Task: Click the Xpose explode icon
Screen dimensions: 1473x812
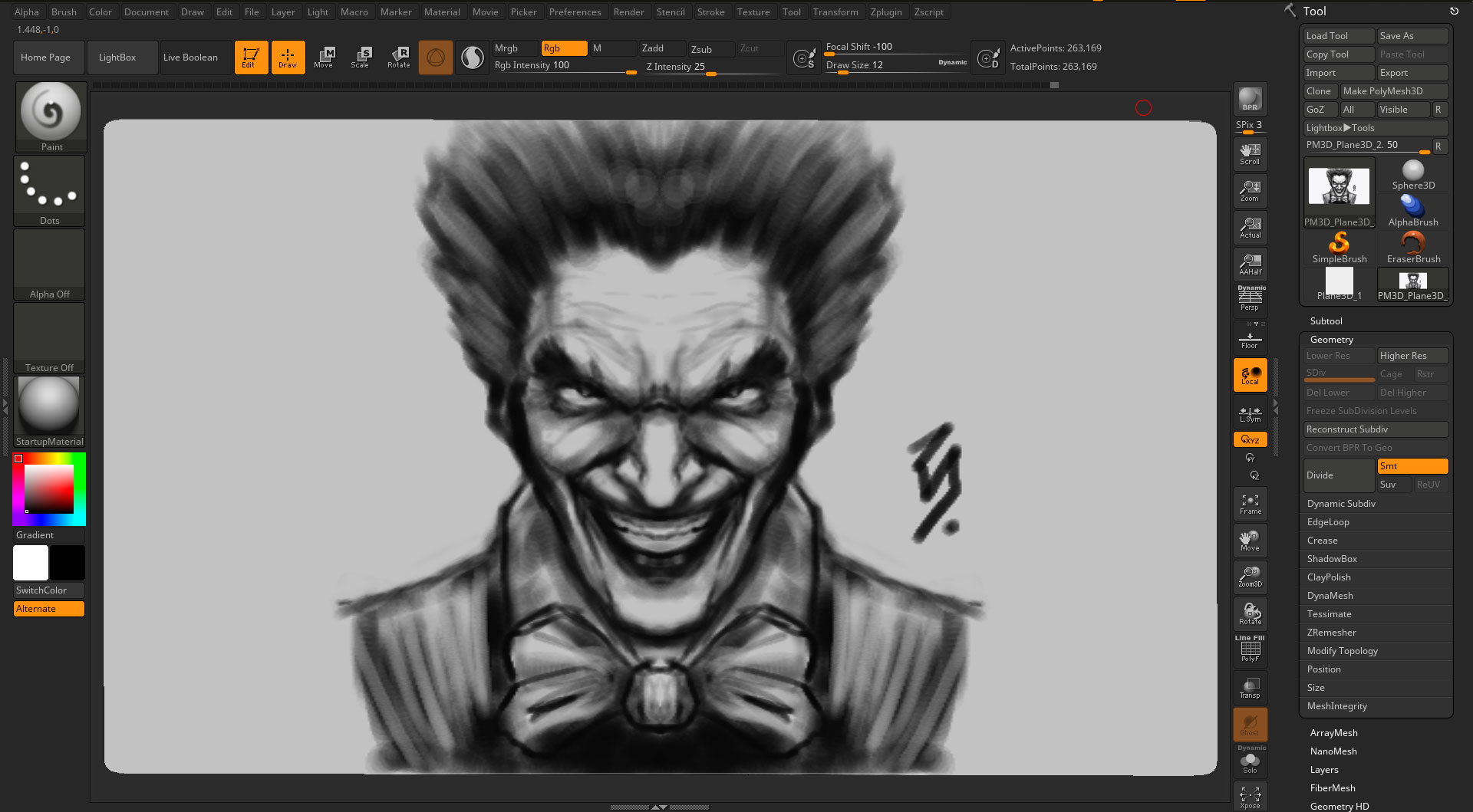Action: pyautogui.click(x=1250, y=797)
